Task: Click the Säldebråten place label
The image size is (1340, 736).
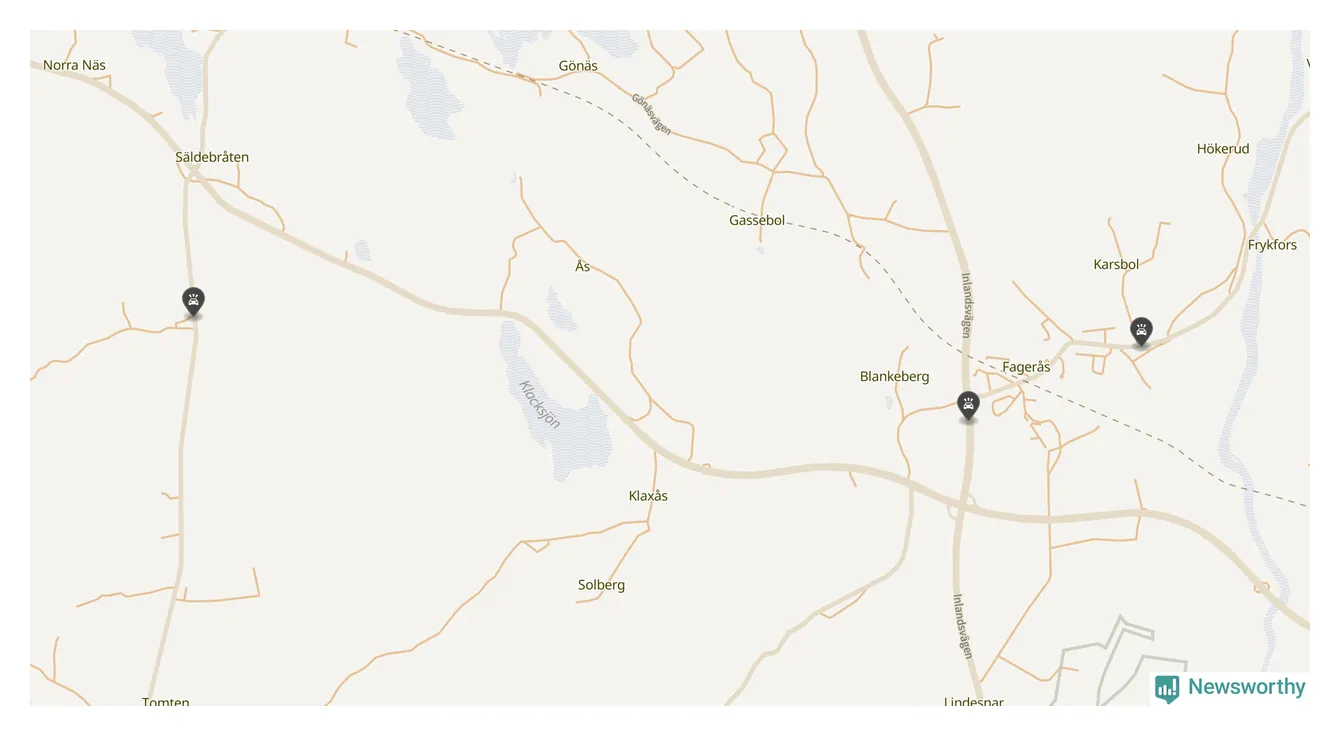Action: pos(212,157)
